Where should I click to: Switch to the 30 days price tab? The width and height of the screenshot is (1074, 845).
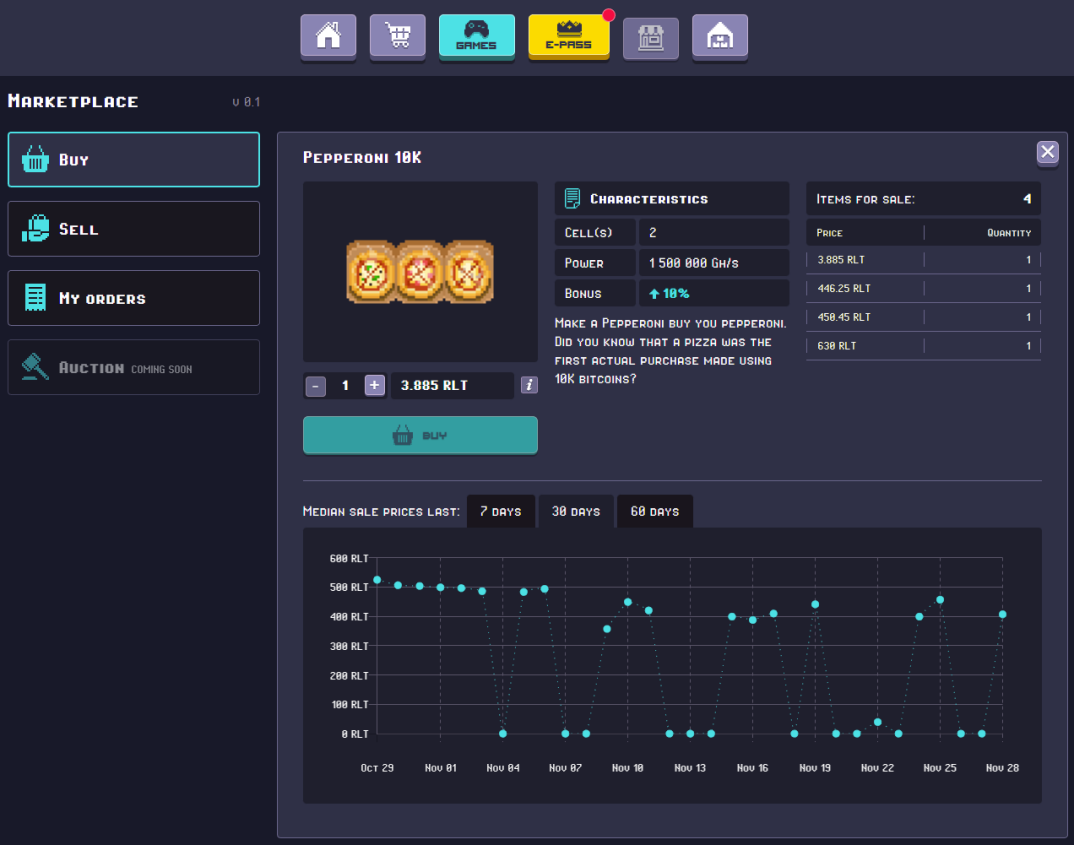[577, 511]
